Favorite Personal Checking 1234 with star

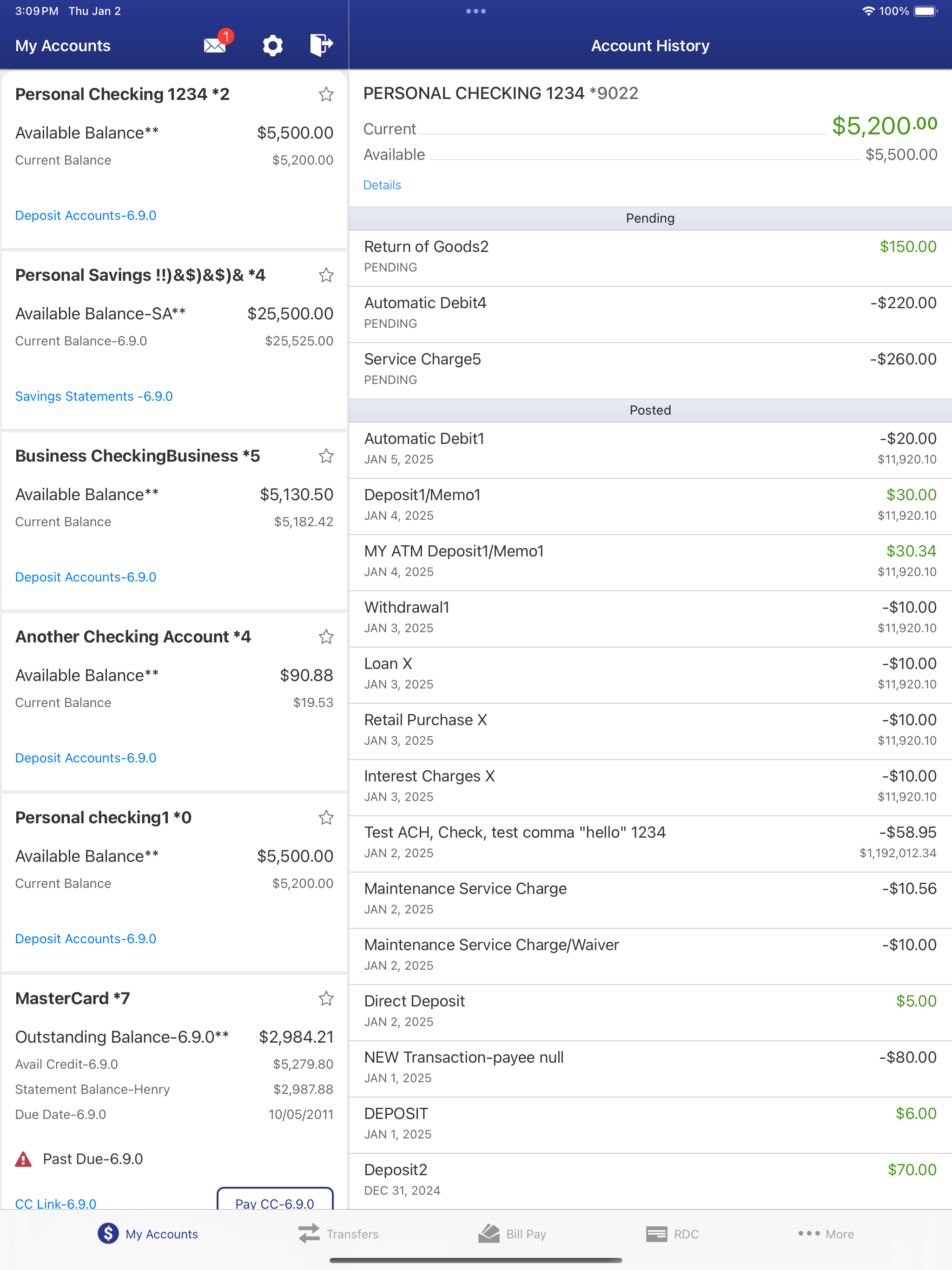pos(326,94)
